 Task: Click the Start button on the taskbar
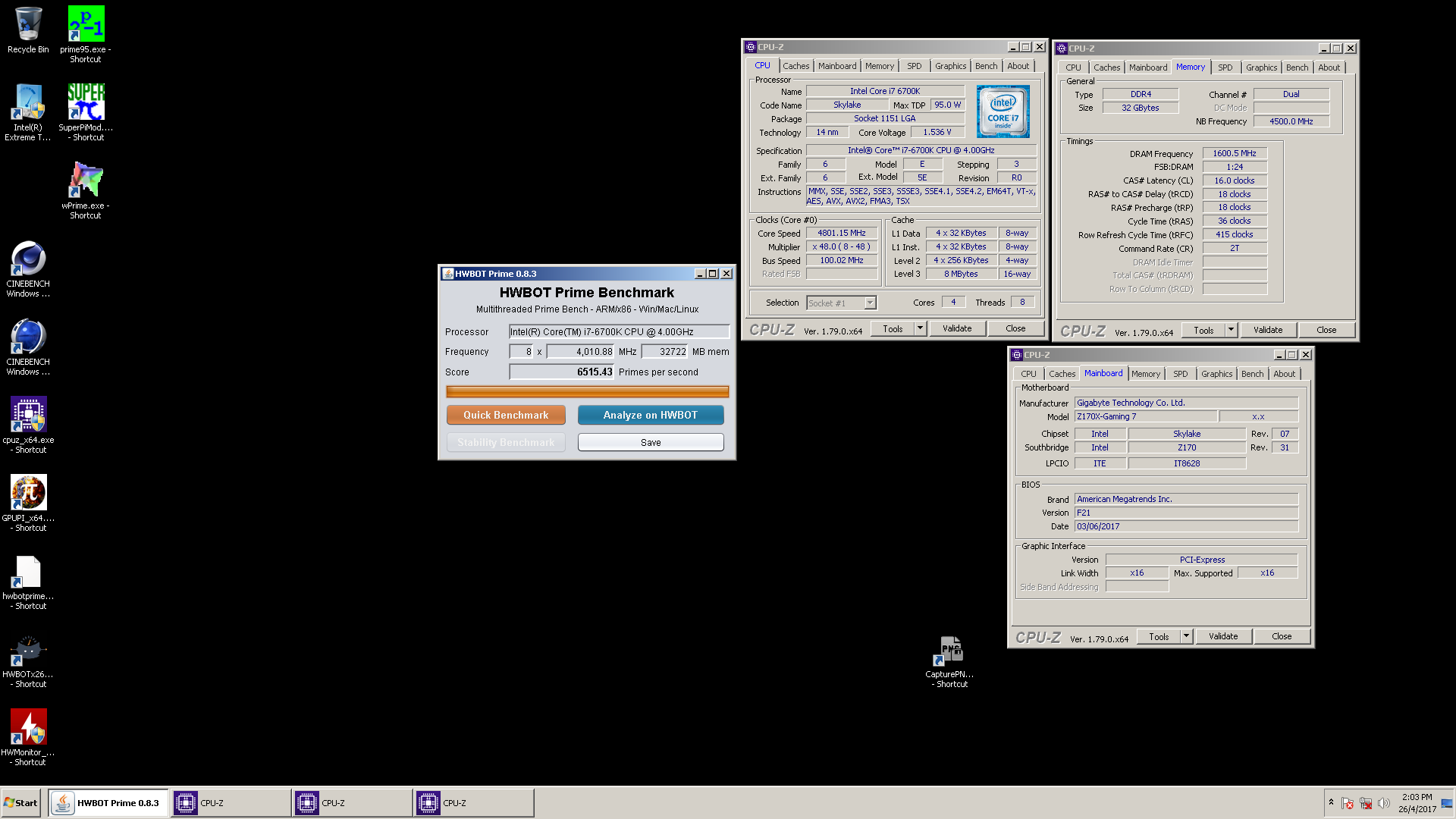click(20, 803)
